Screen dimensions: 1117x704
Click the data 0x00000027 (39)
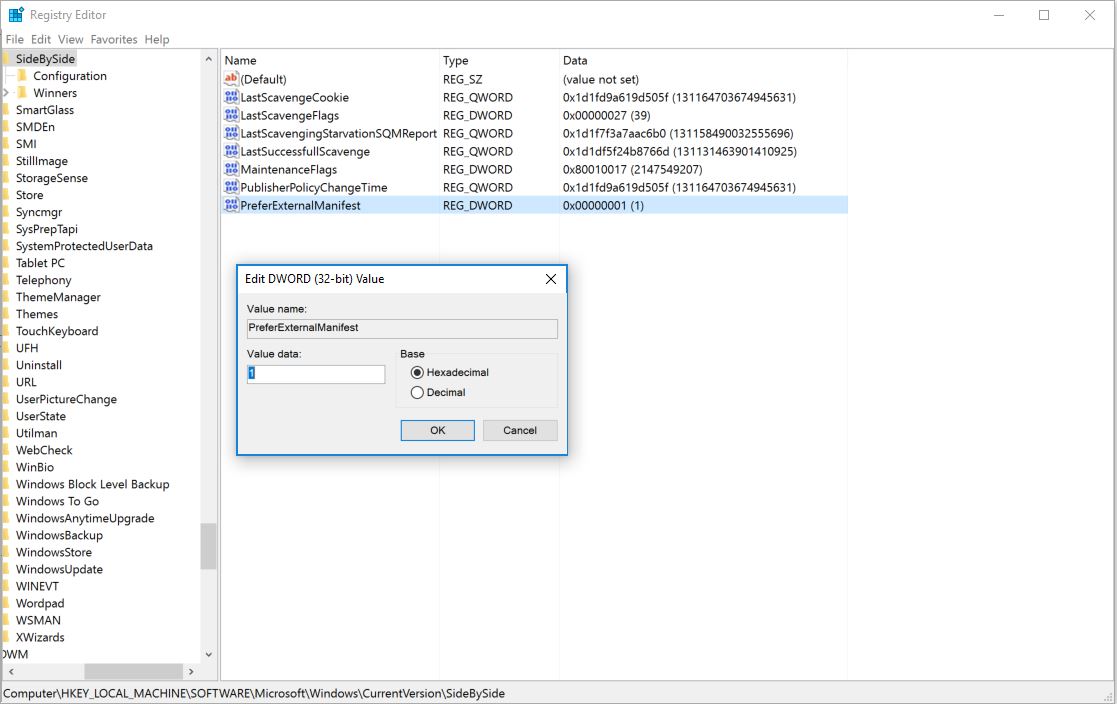pos(606,115)
